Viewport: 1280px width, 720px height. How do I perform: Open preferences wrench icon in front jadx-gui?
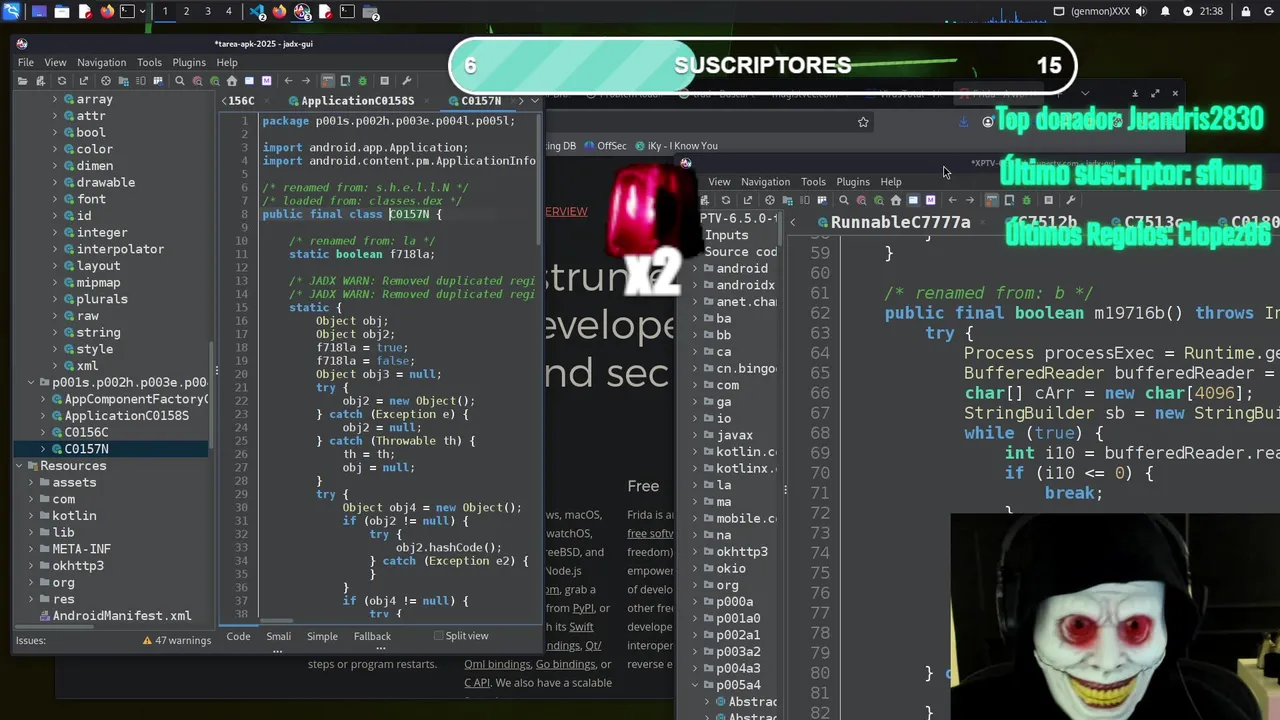(x=406, y=81)
